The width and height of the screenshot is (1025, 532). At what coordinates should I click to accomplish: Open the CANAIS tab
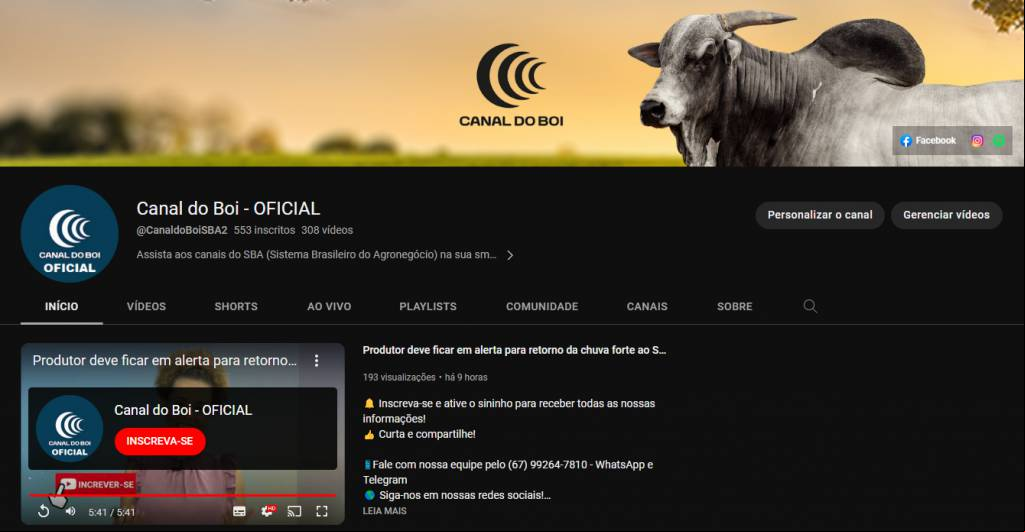click(x=647, y=307)
